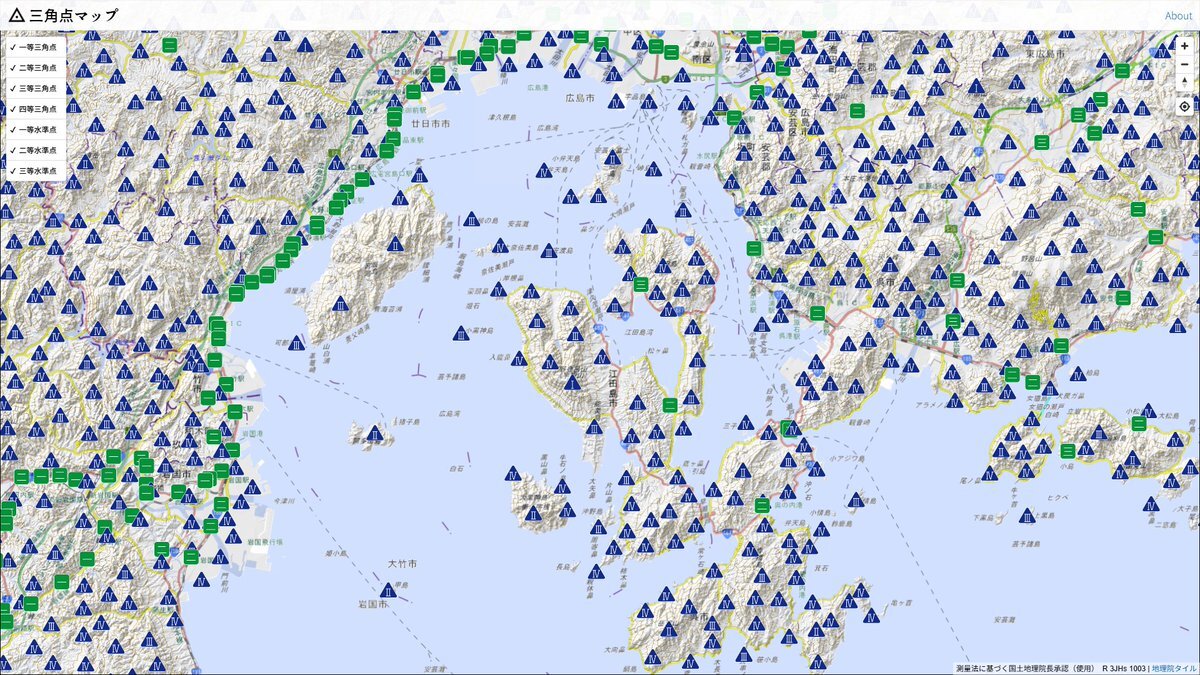Screen dimensions: 1200x675
Task: Select triangle marker right of 広島市 label
Action: point(617,100)
